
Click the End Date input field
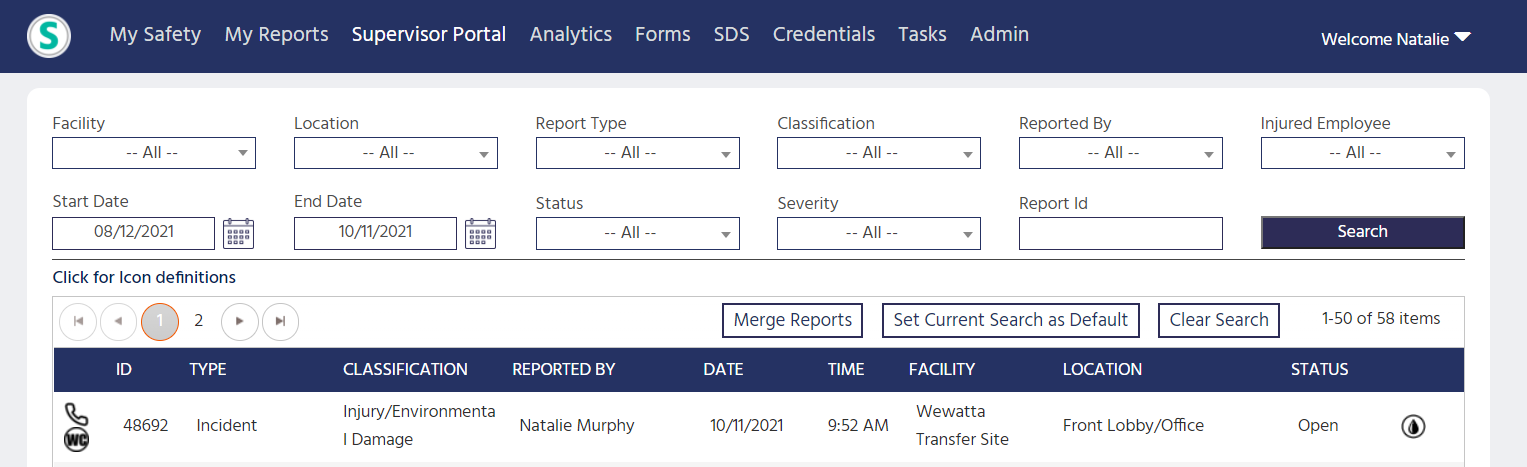[375, 233]
